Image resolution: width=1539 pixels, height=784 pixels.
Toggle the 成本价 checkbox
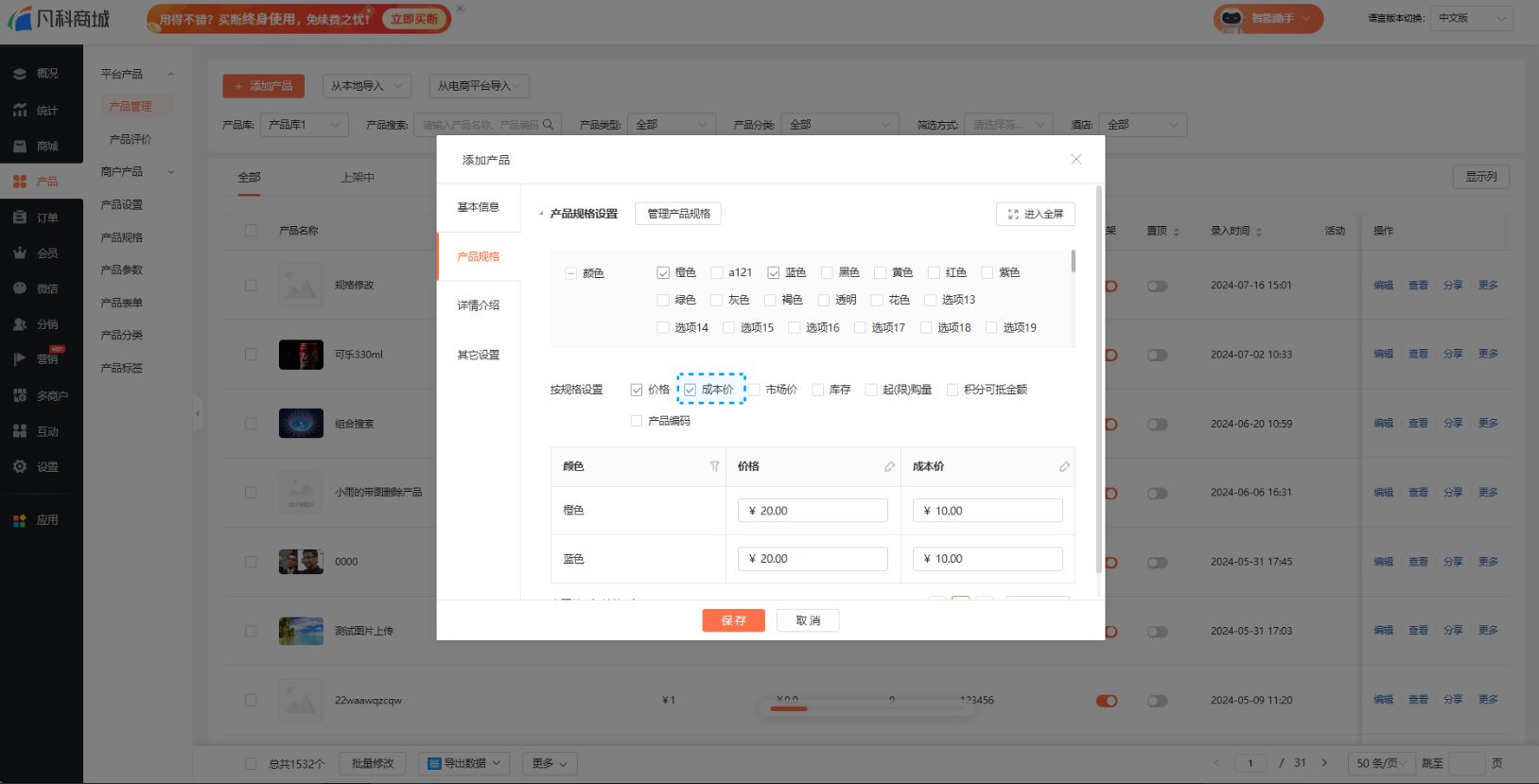coord(691,390)
